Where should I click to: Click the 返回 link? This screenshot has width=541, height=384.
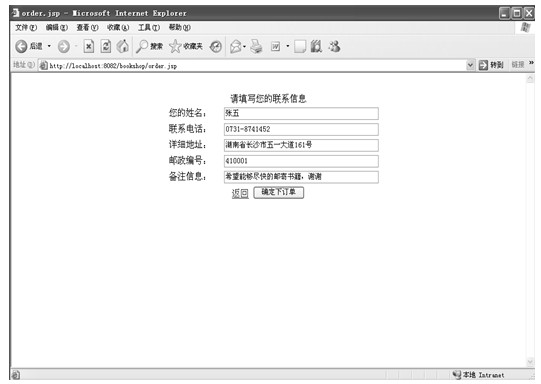[240, 194]
